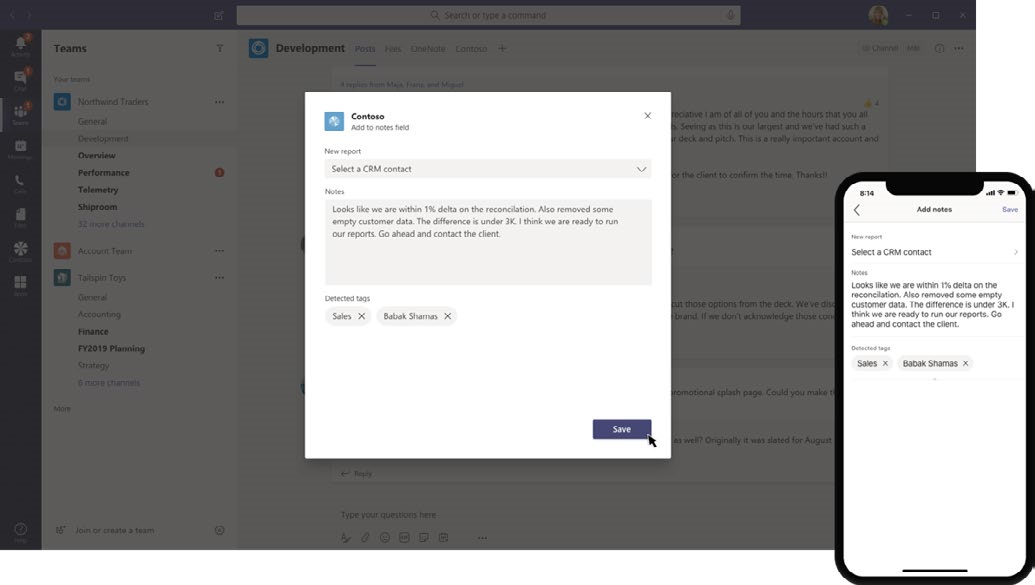The image size is (1035, 585).
Task: Open Calls phone icon in left rail
Action: tap(20, 184)
